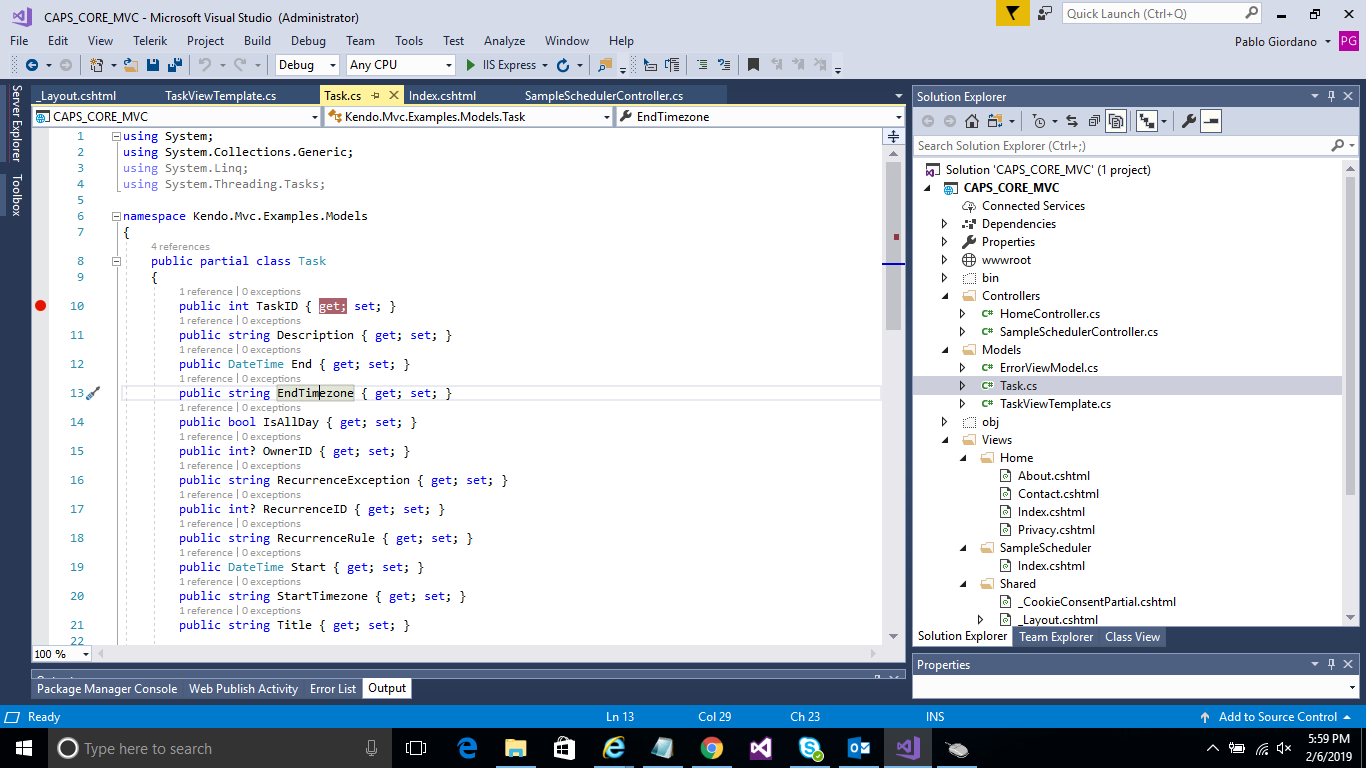Click the screwdriver quick actions icon on line 13
The image size is (1366, 768).
coord(93,393)
